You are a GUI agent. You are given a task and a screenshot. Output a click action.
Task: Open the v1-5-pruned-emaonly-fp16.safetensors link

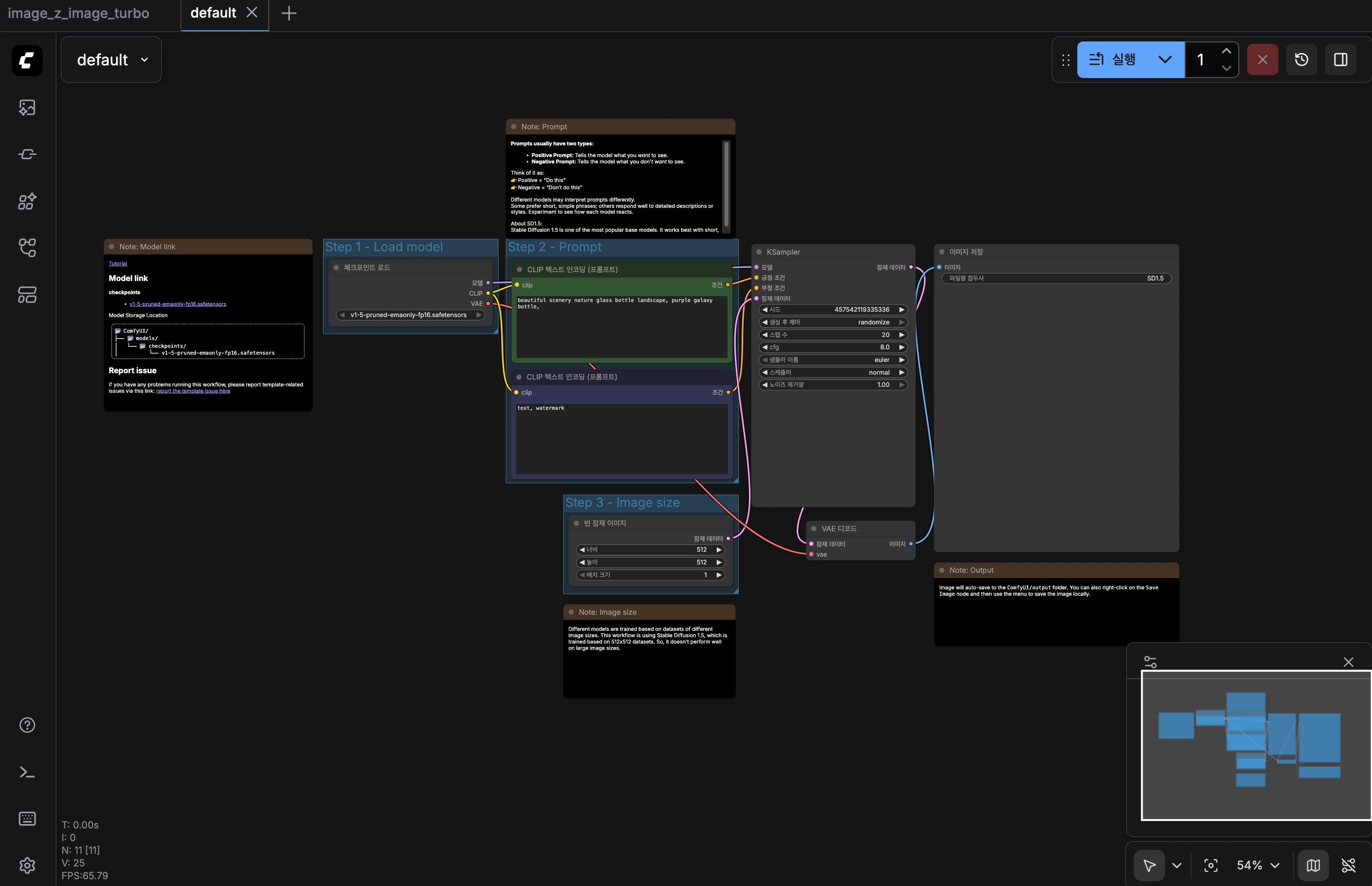(x=178, y=304)
